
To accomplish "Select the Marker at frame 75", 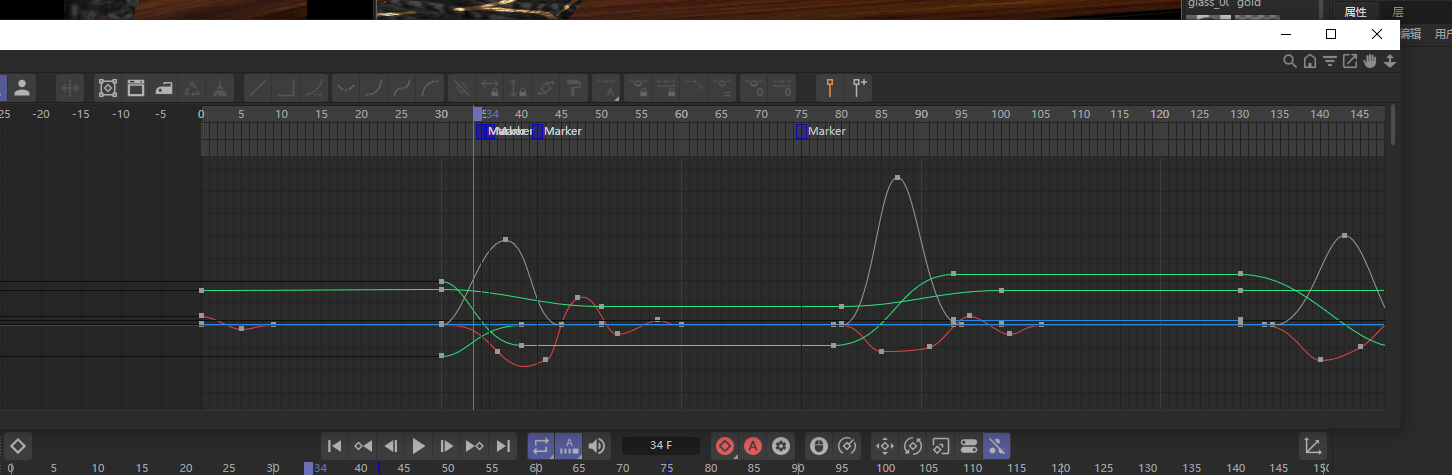I will pos(801,131).
